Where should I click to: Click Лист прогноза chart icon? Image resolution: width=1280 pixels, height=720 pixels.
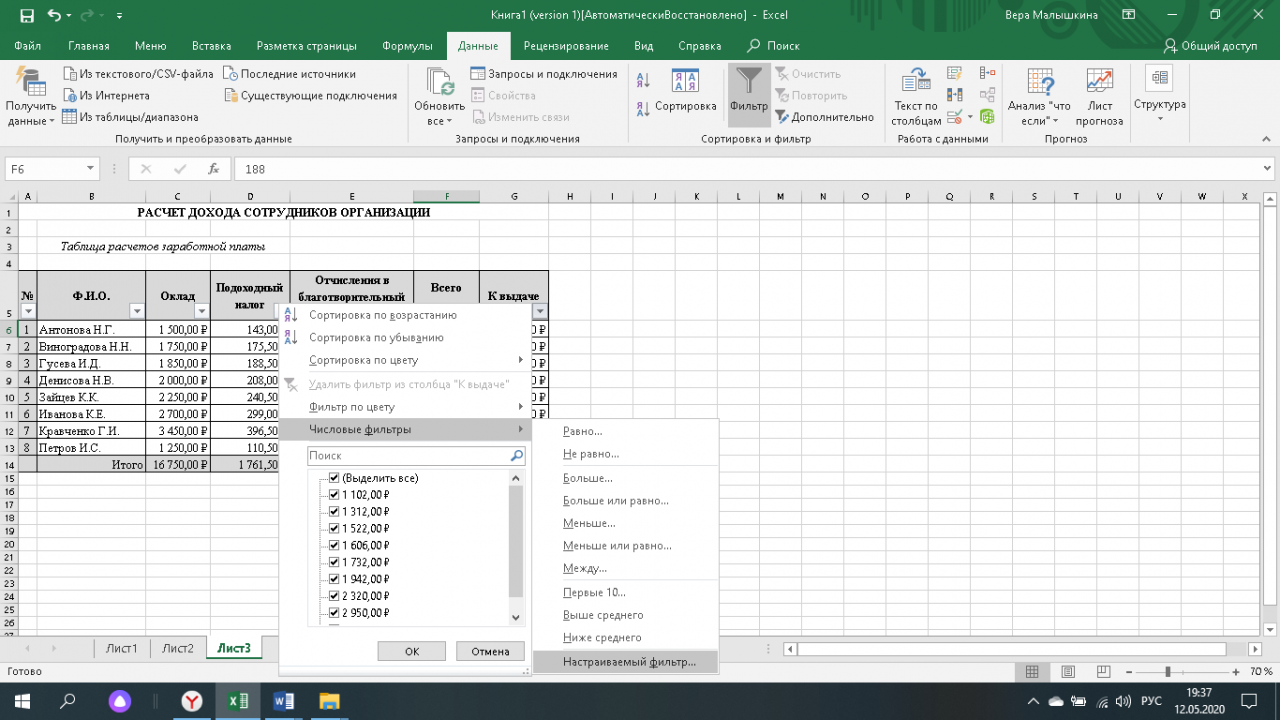click(1099, 82)
